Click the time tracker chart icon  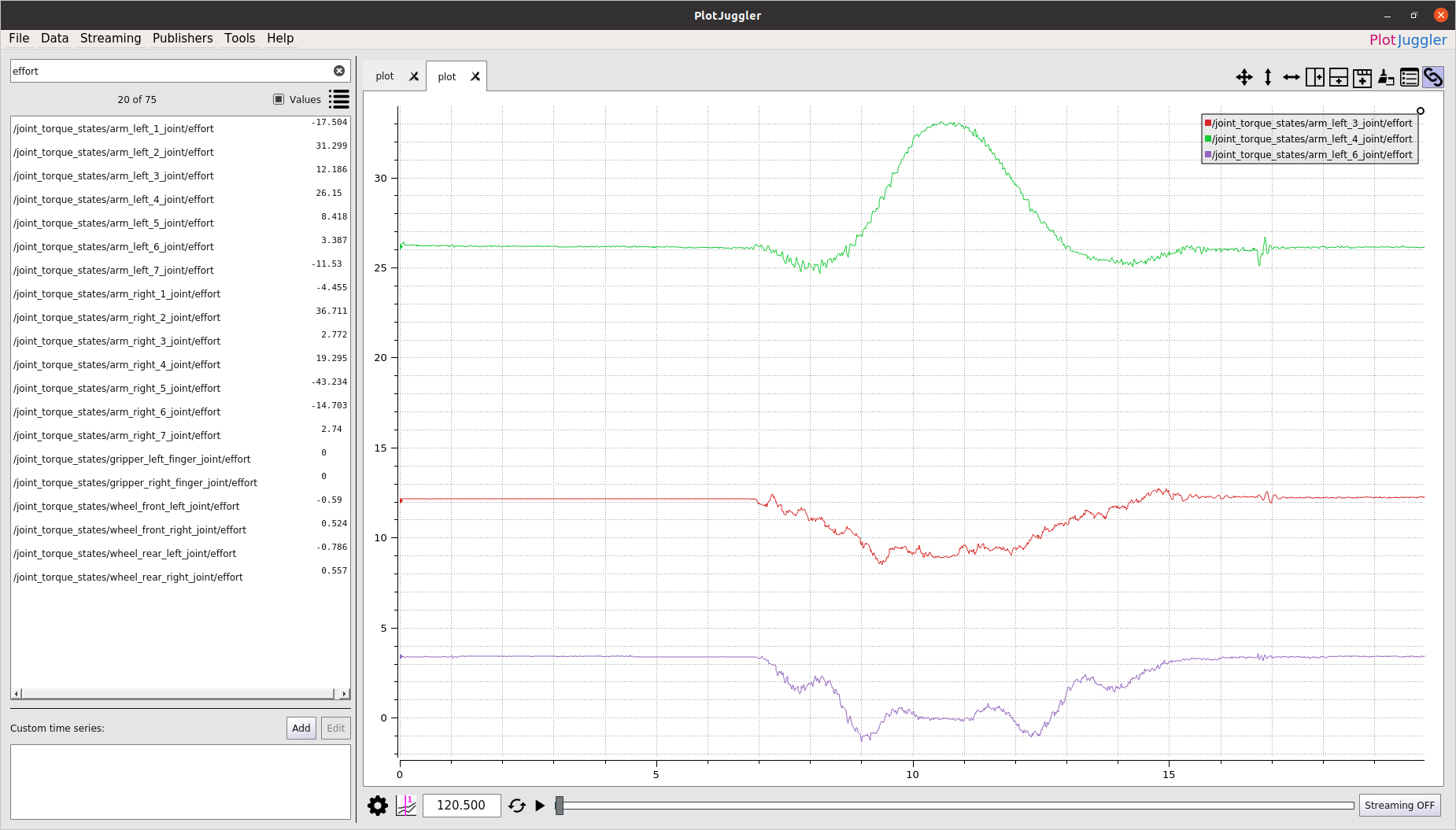[x=406, y=806]
